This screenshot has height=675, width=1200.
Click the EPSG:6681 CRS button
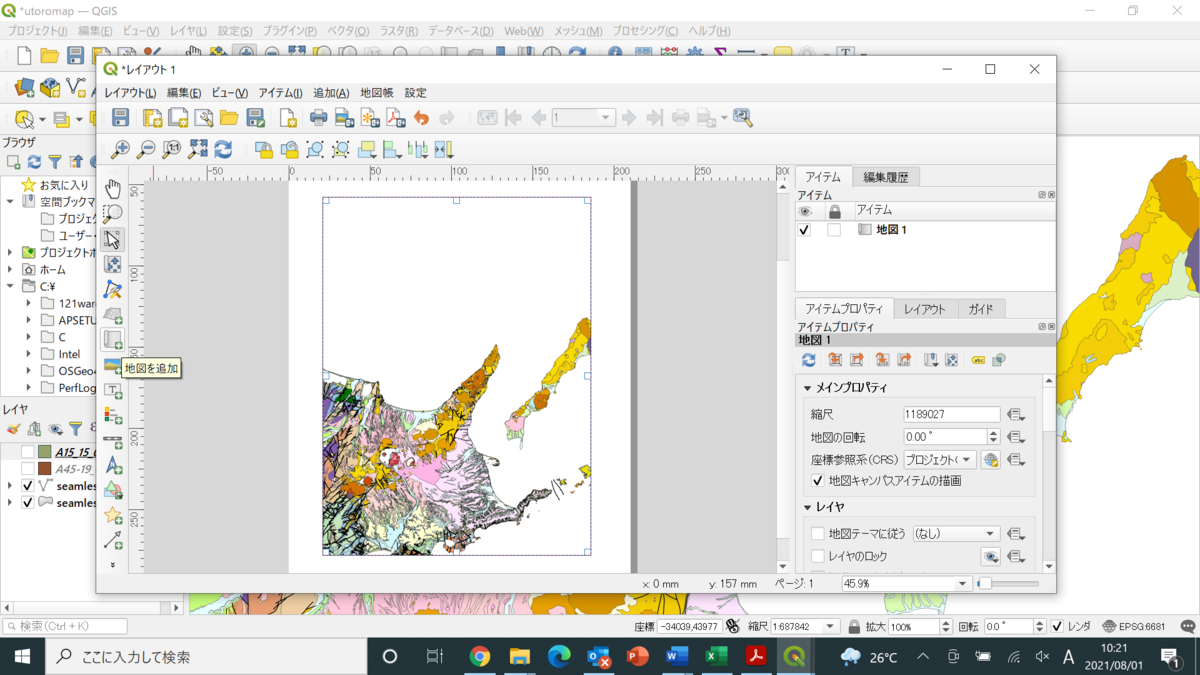coord(1134,627)
